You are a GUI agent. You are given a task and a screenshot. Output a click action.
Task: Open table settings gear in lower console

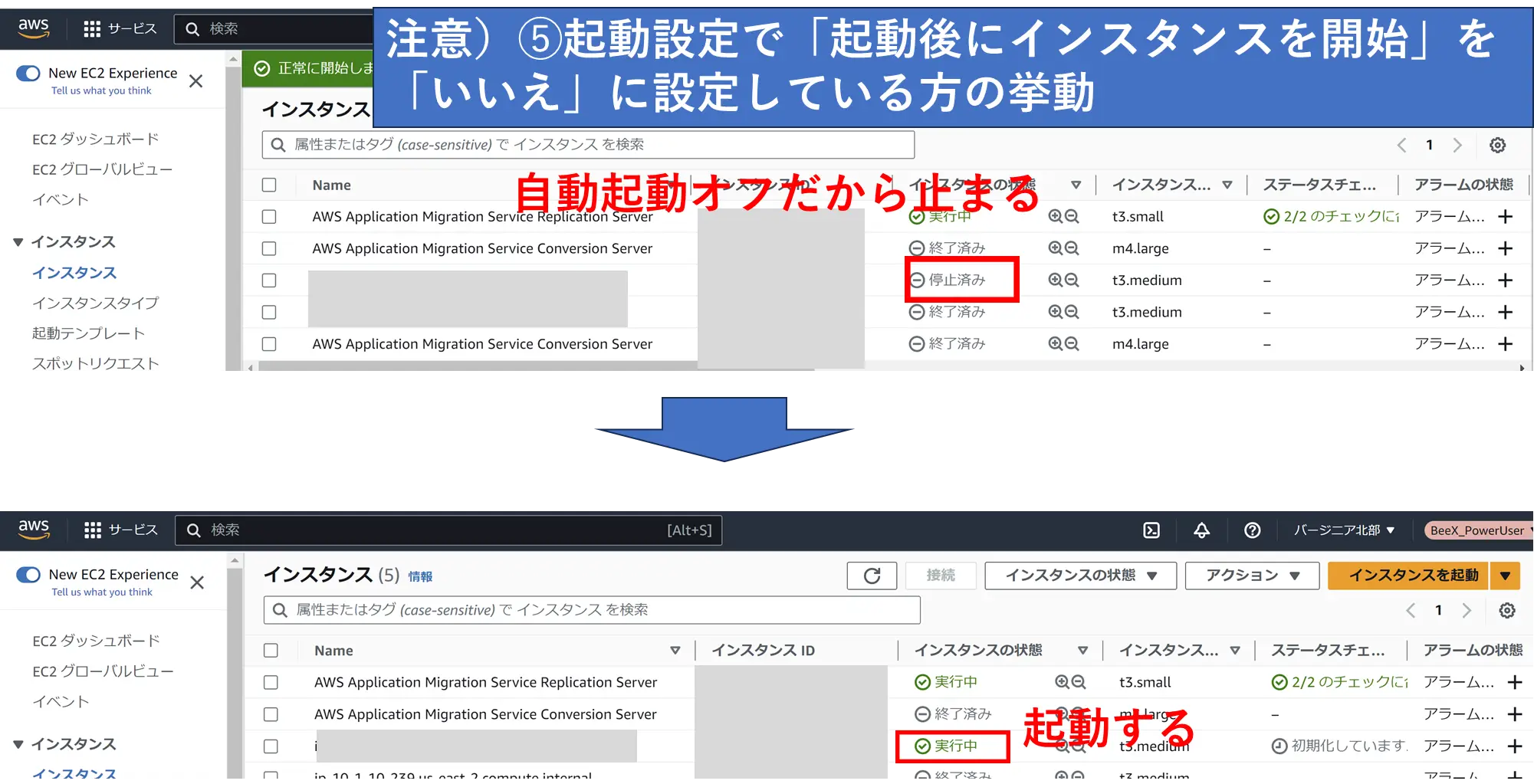[1507, 611]
